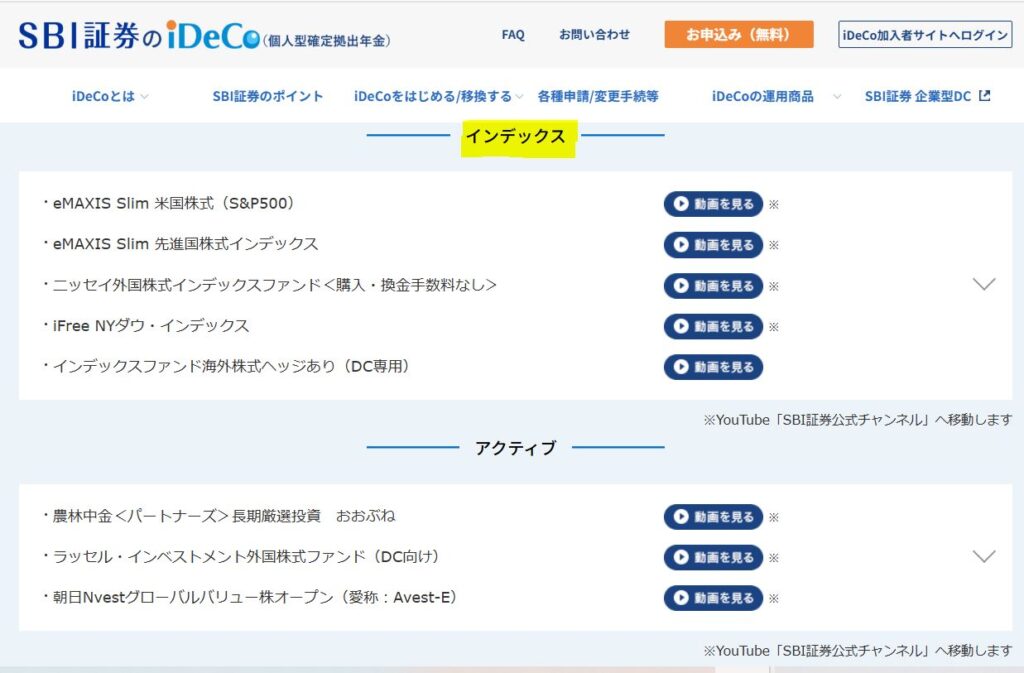Open SBI証券 企業型DC external link
1024x673 pixels.
point(927,97)
